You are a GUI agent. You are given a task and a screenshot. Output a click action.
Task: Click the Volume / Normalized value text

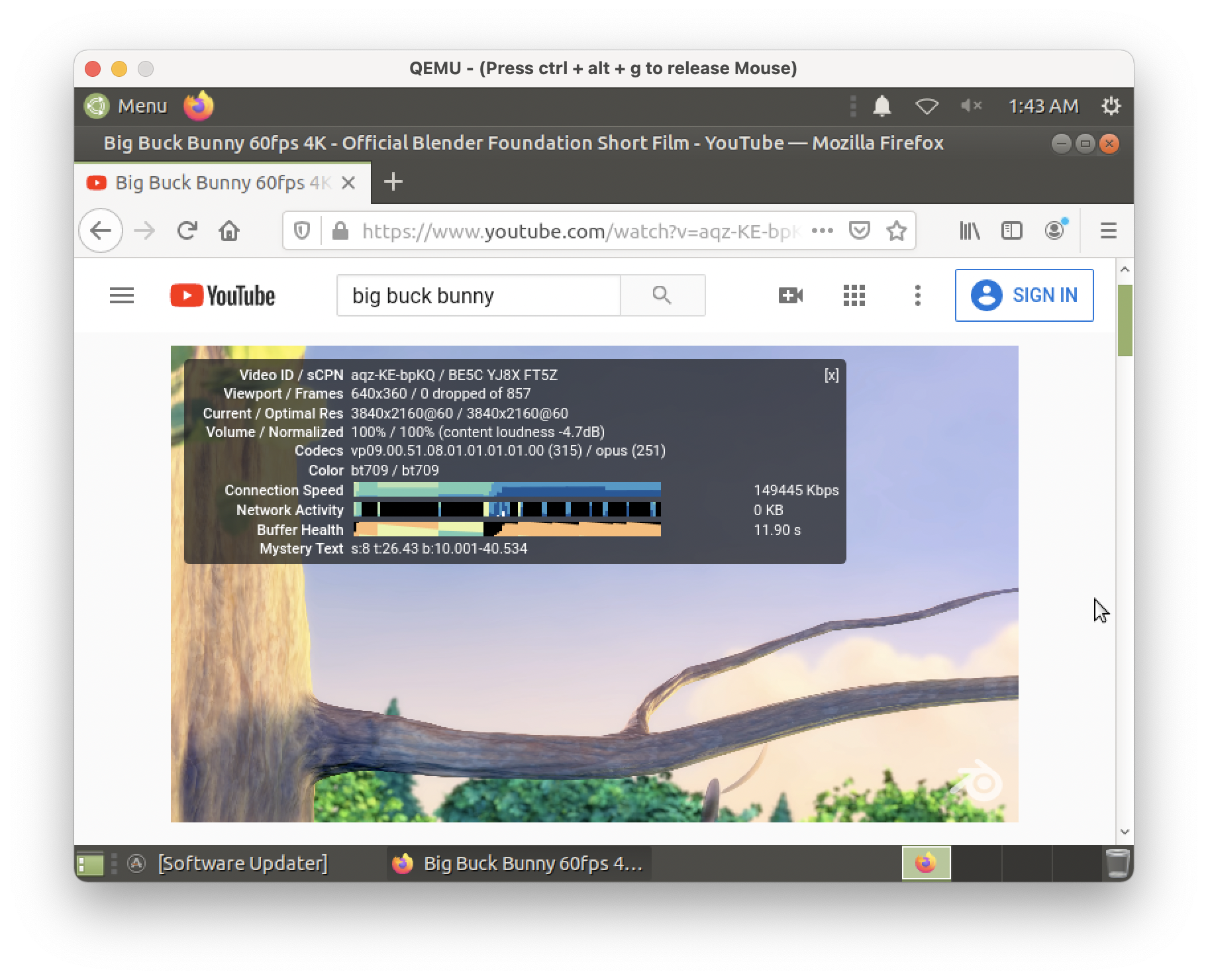click(478, 432)
